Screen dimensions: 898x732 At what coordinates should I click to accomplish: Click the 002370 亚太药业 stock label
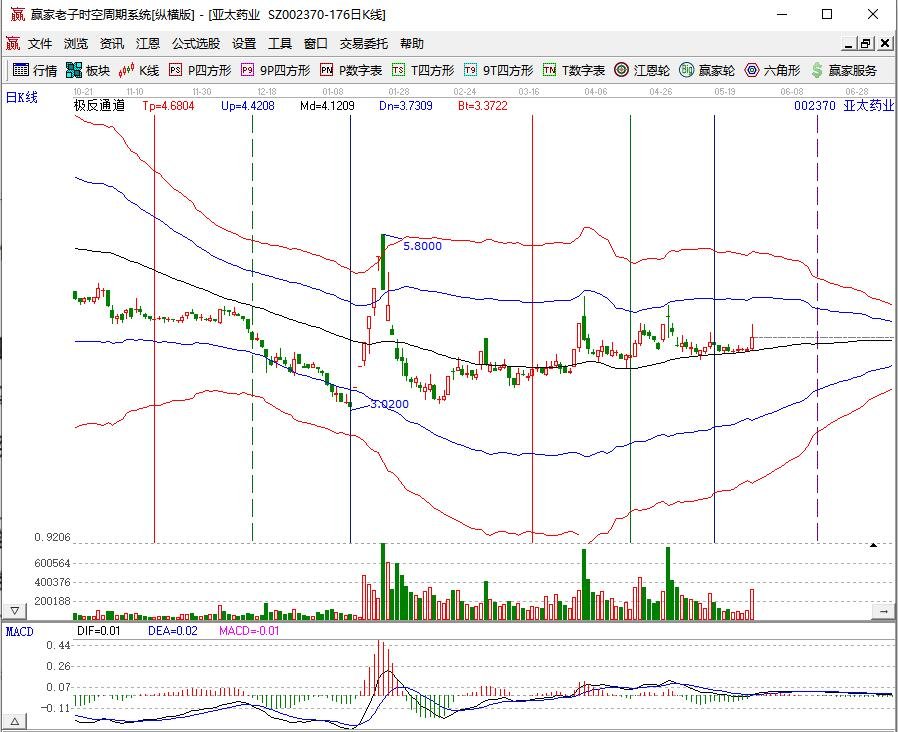(844, 105)
